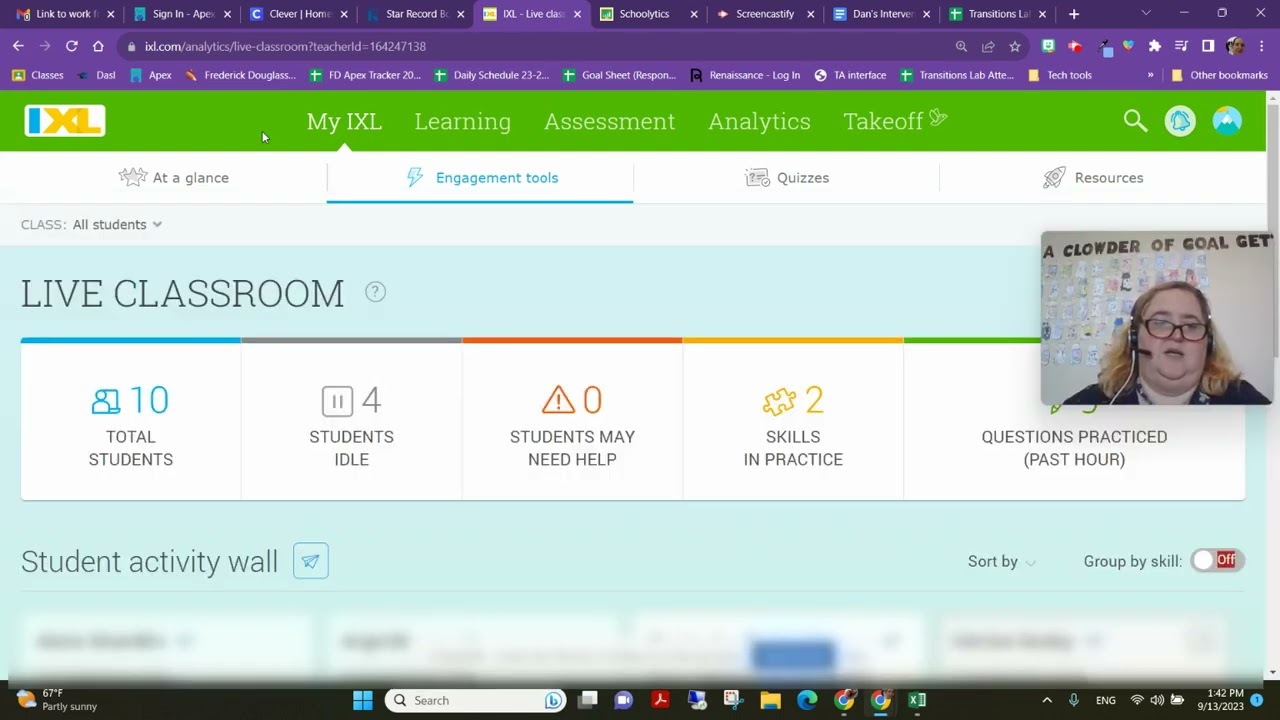Image resolution: width=1280 pixels, height=720 pixels.
Task: Click the browser address bar URL
Action: [x=285, y=46]
